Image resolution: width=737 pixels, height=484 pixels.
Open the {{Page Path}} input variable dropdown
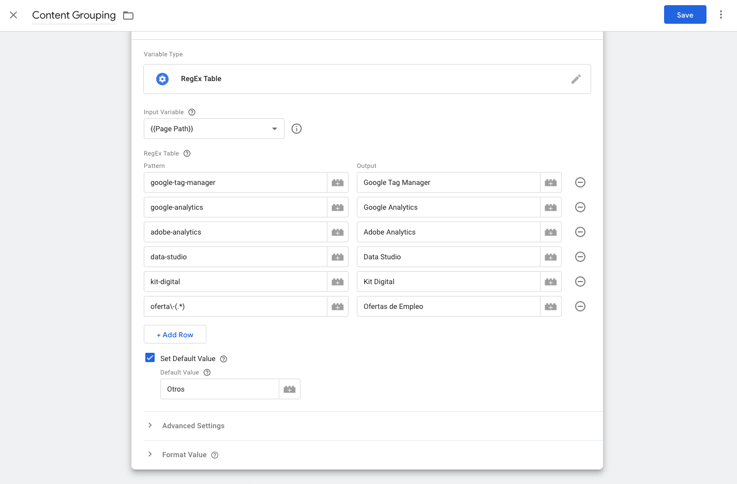coord(214,129)
